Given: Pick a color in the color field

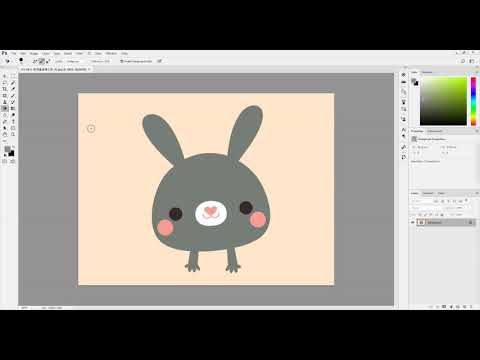Looking at the screenshot, I should coord(443,101).
